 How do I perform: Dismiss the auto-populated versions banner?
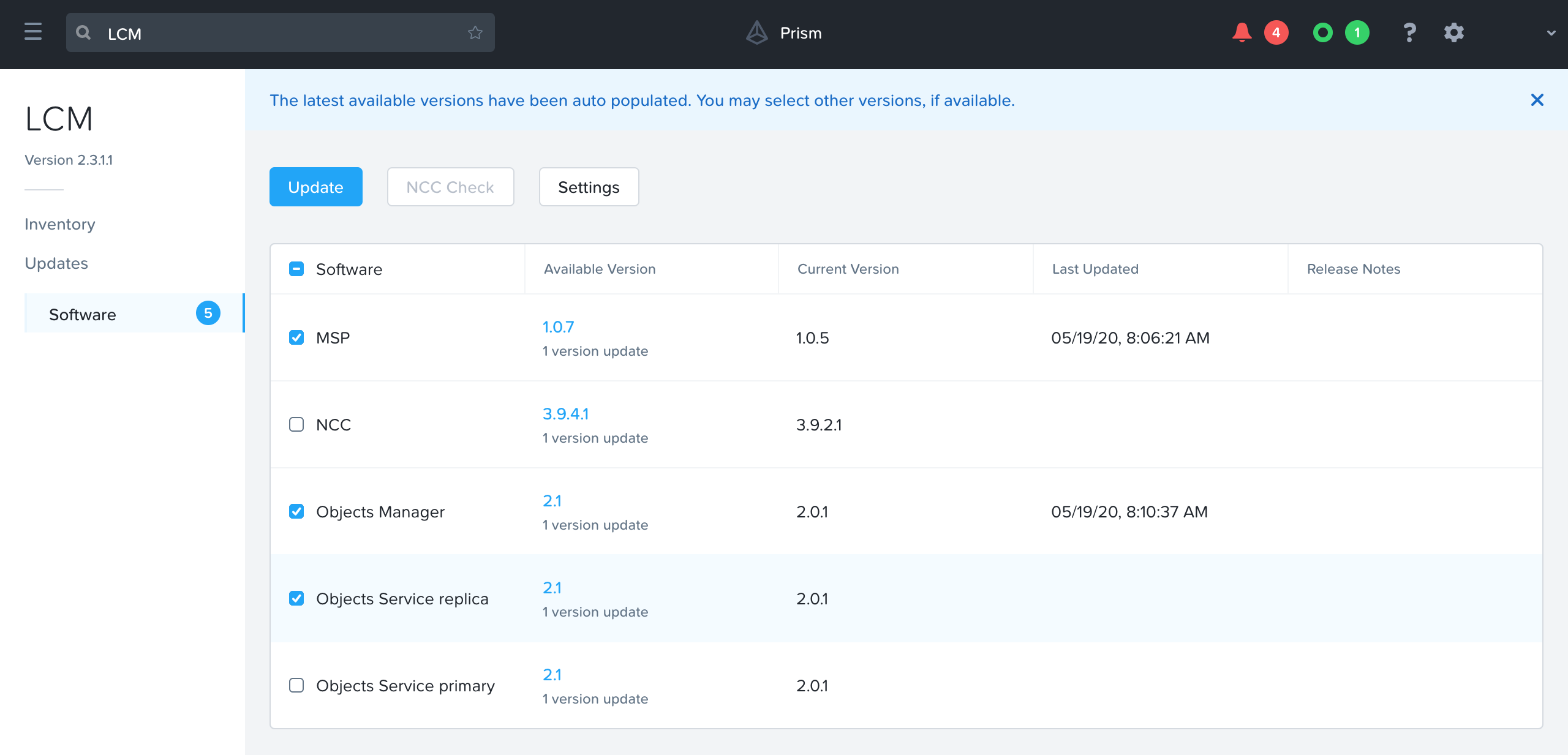click(1537, 100)
